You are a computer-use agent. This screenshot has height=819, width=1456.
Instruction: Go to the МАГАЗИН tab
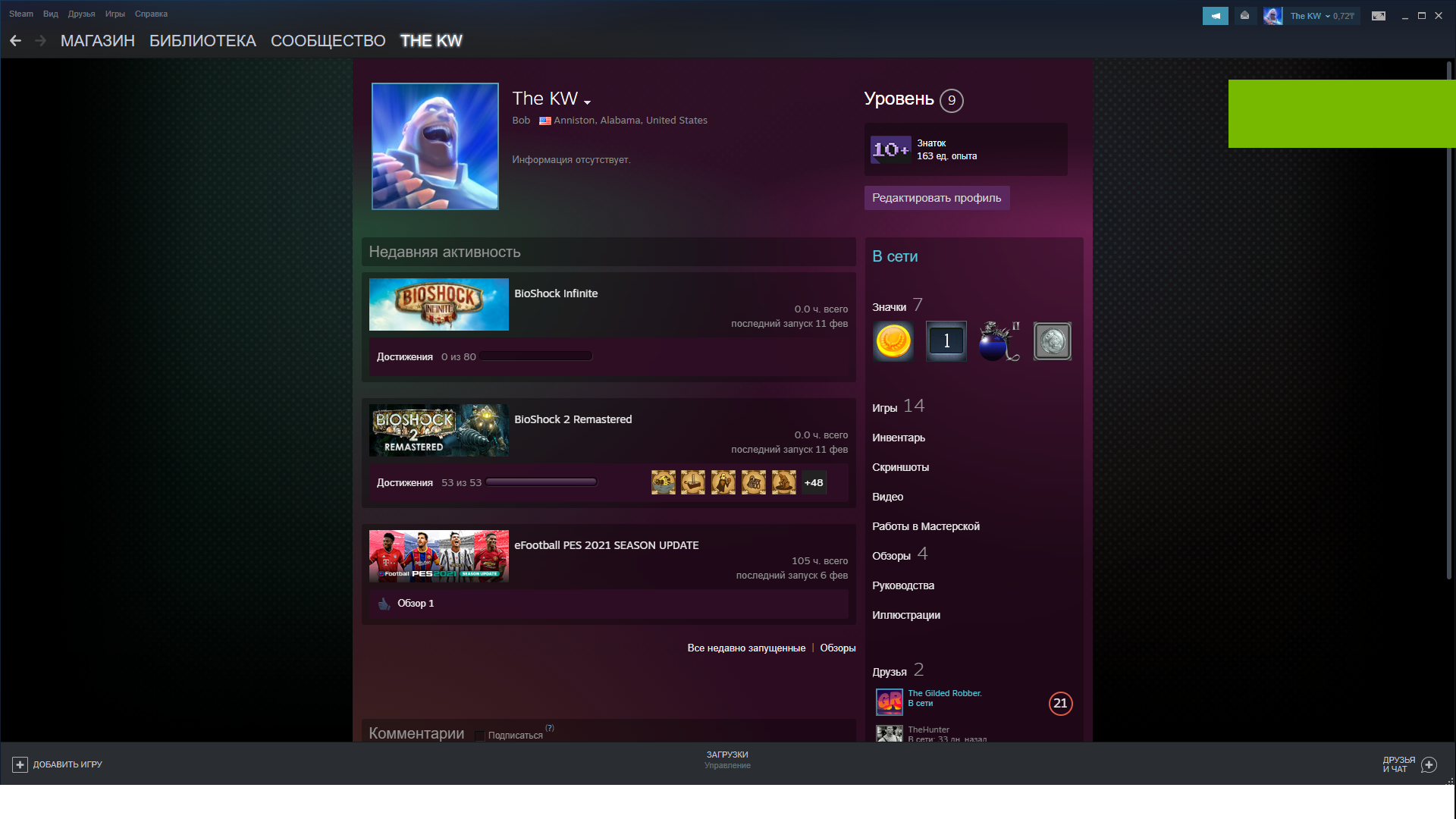pyautogui.click(x=98, y=41)
